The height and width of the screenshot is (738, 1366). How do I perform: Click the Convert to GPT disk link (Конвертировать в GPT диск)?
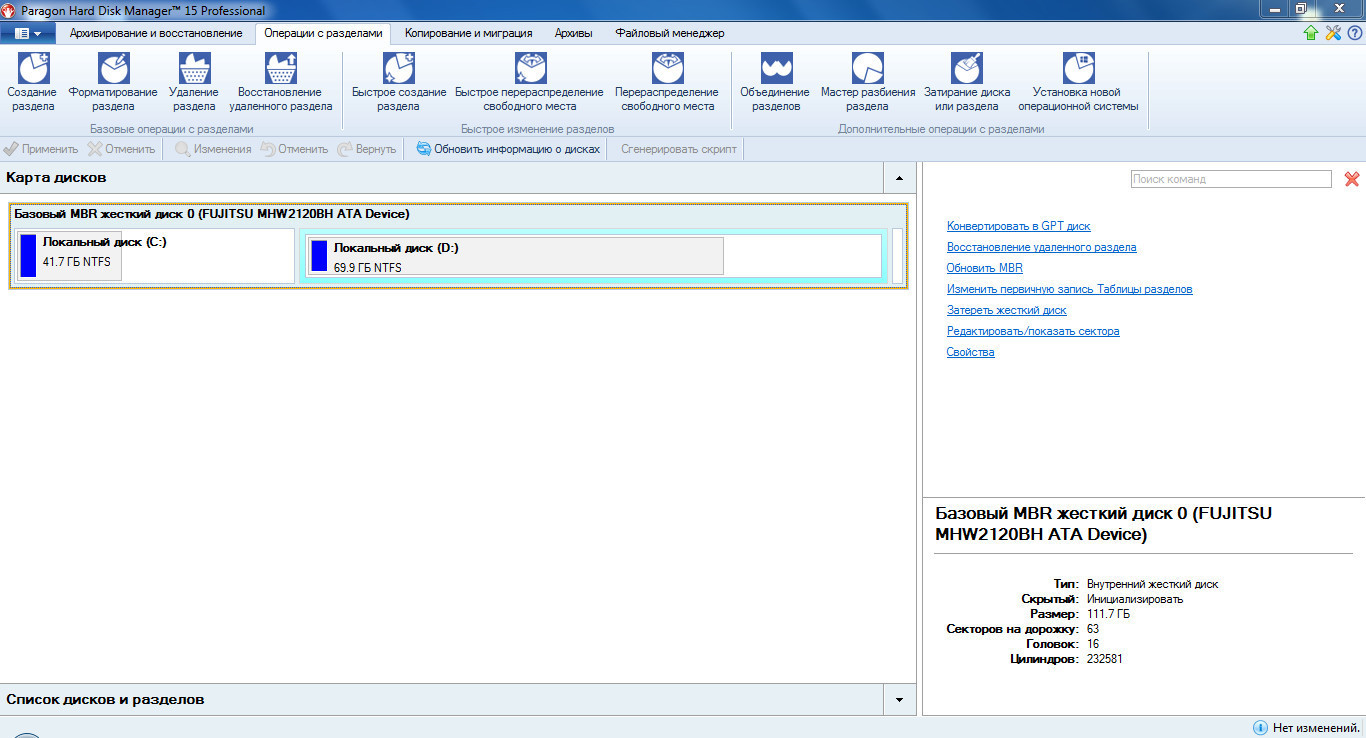pos(1018,226)
